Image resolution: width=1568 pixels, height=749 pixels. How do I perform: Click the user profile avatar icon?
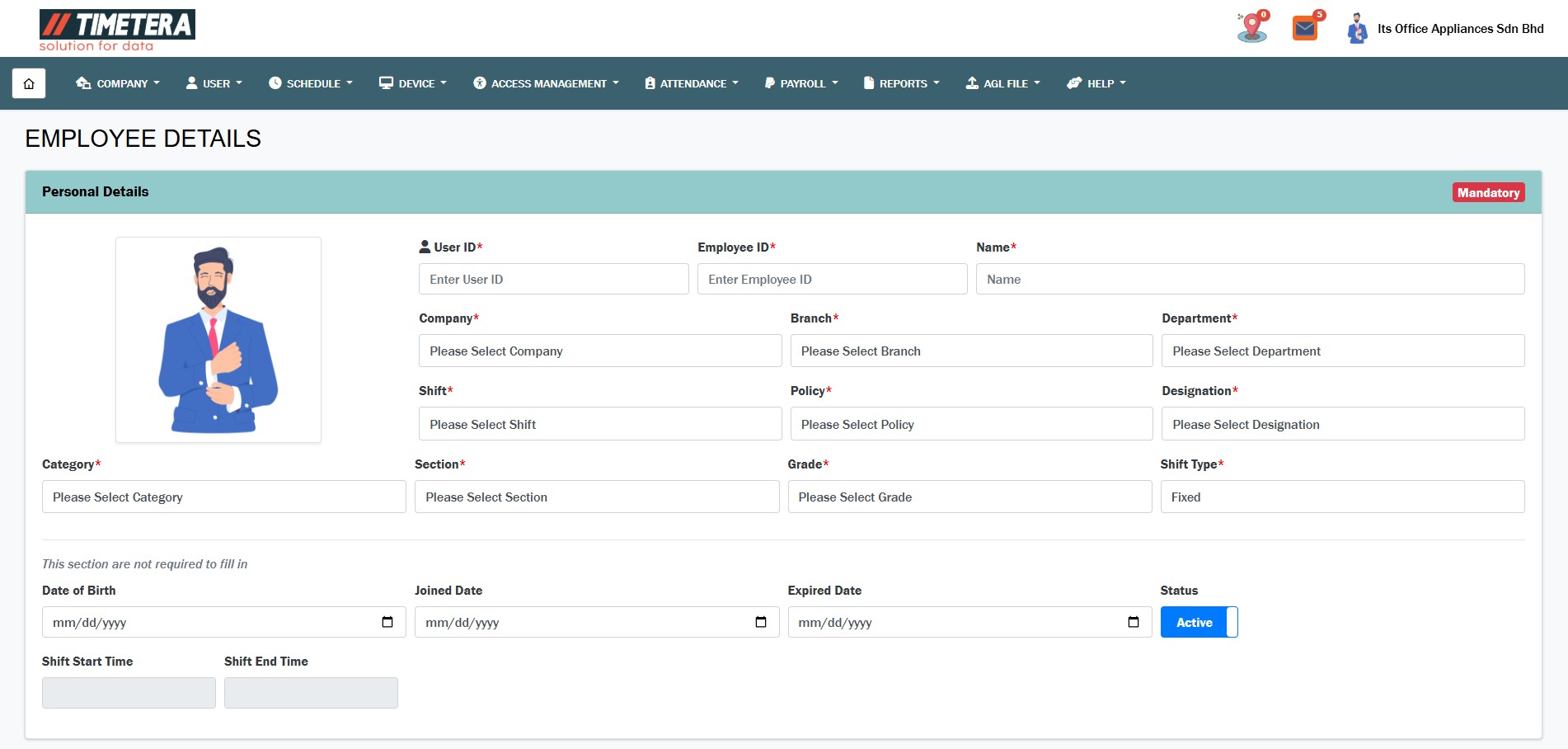(1356, 29)
